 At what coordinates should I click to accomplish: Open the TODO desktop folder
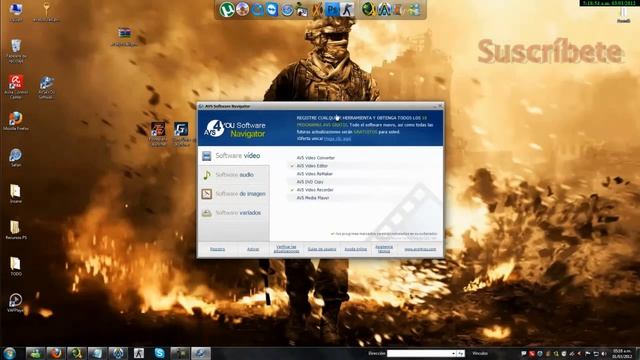[16, 267]
